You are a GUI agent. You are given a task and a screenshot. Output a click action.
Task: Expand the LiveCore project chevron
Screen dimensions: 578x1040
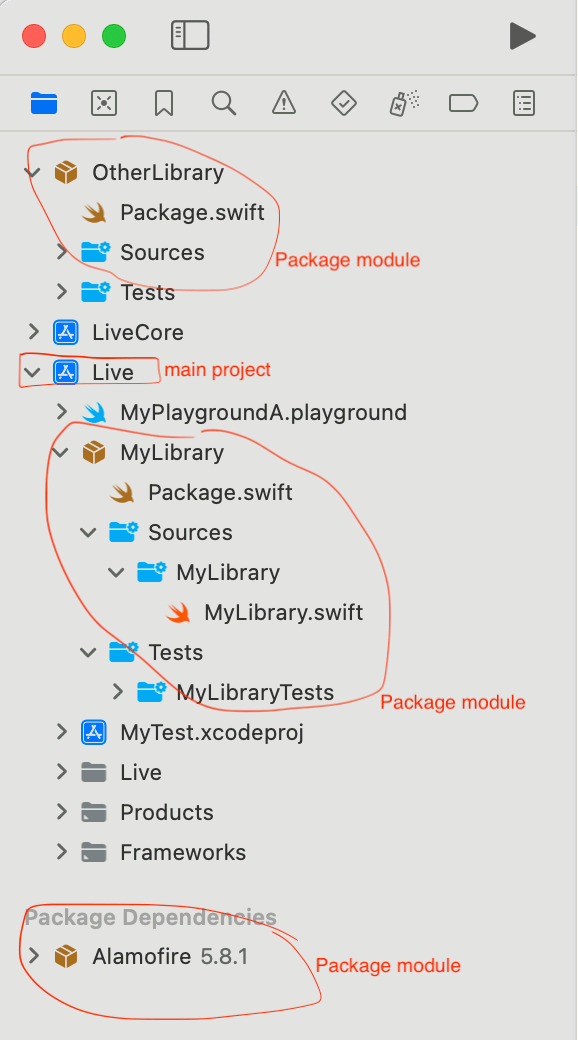click(x=33, y=332)
